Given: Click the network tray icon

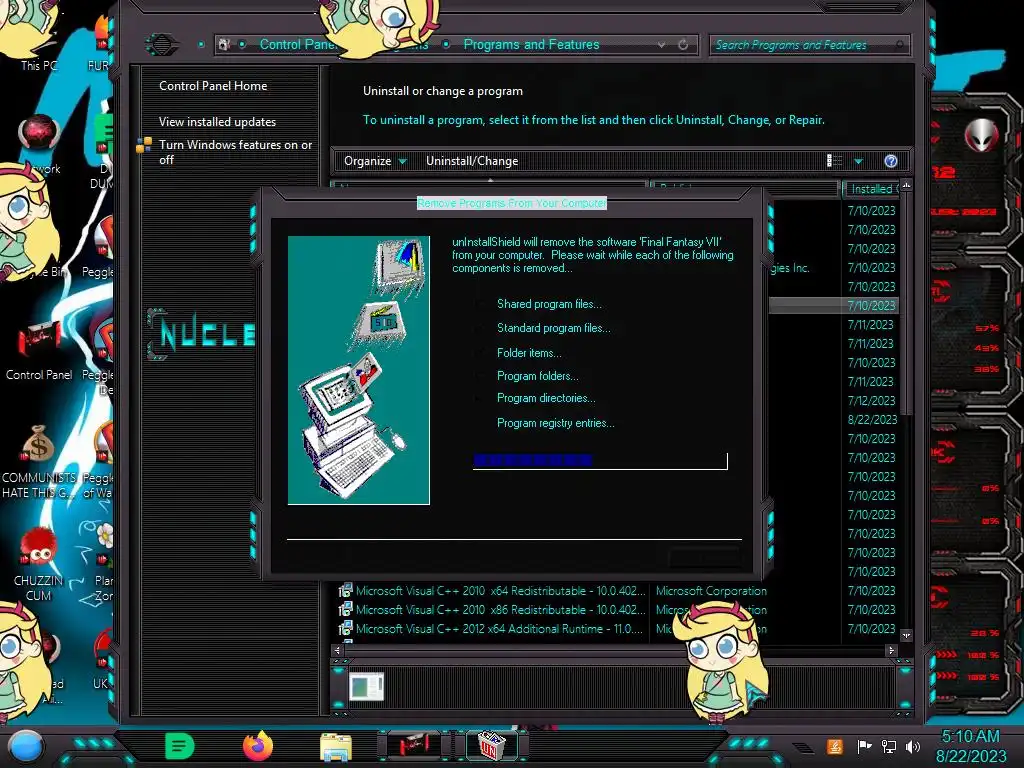Looking at the screenshot, I should pos(889,746).
